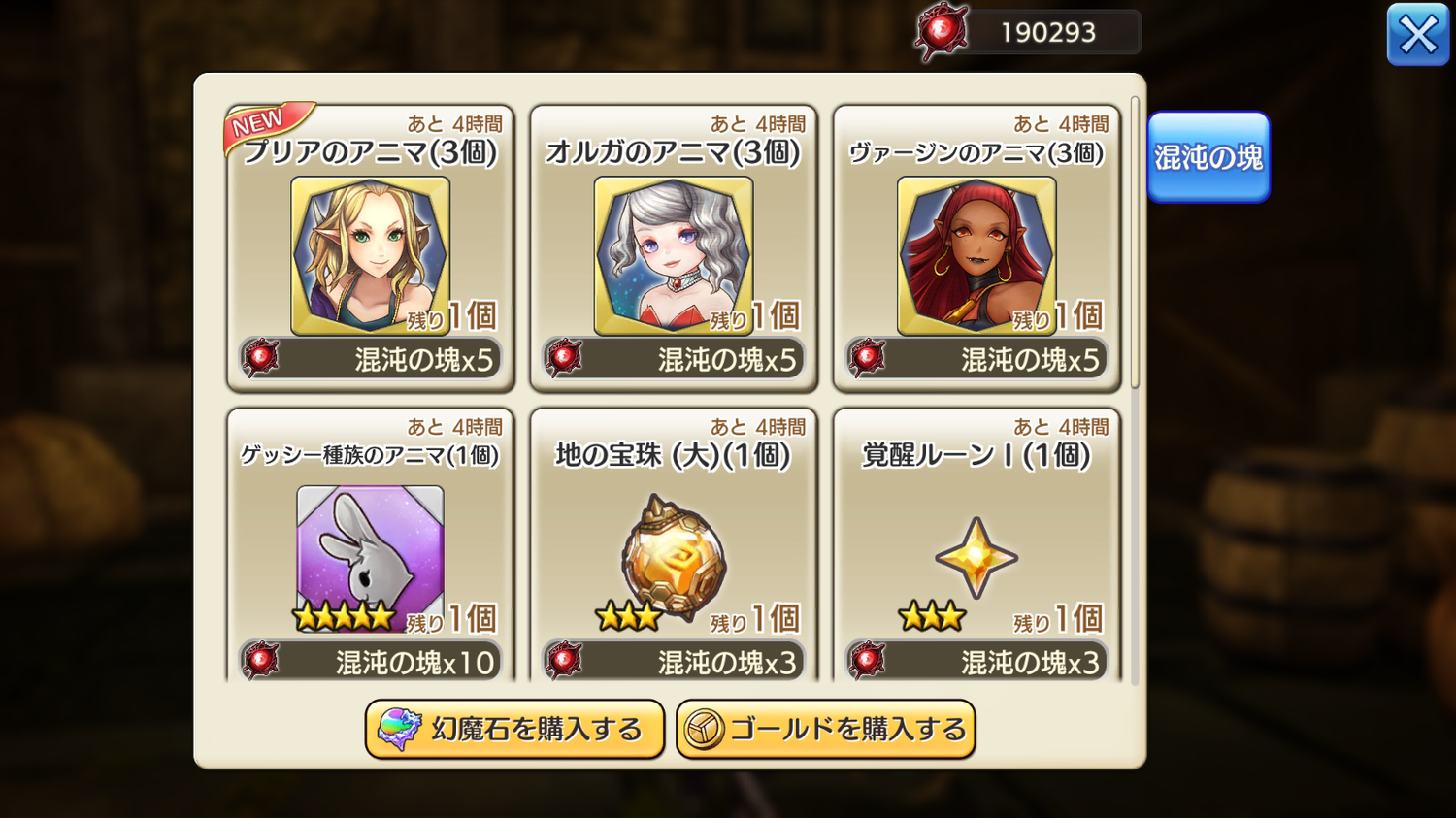Select the オルガのアニマ character portrait
1456x818 pixels.
(674, 256)
